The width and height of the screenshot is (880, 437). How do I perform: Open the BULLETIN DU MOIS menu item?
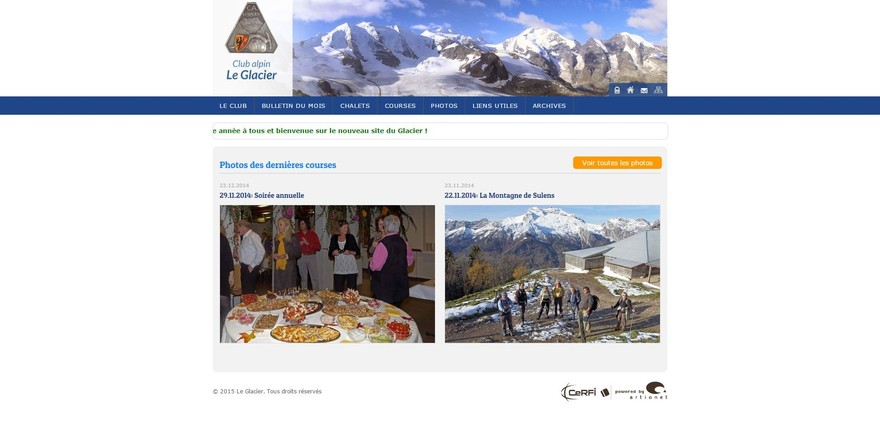(293, 105)
